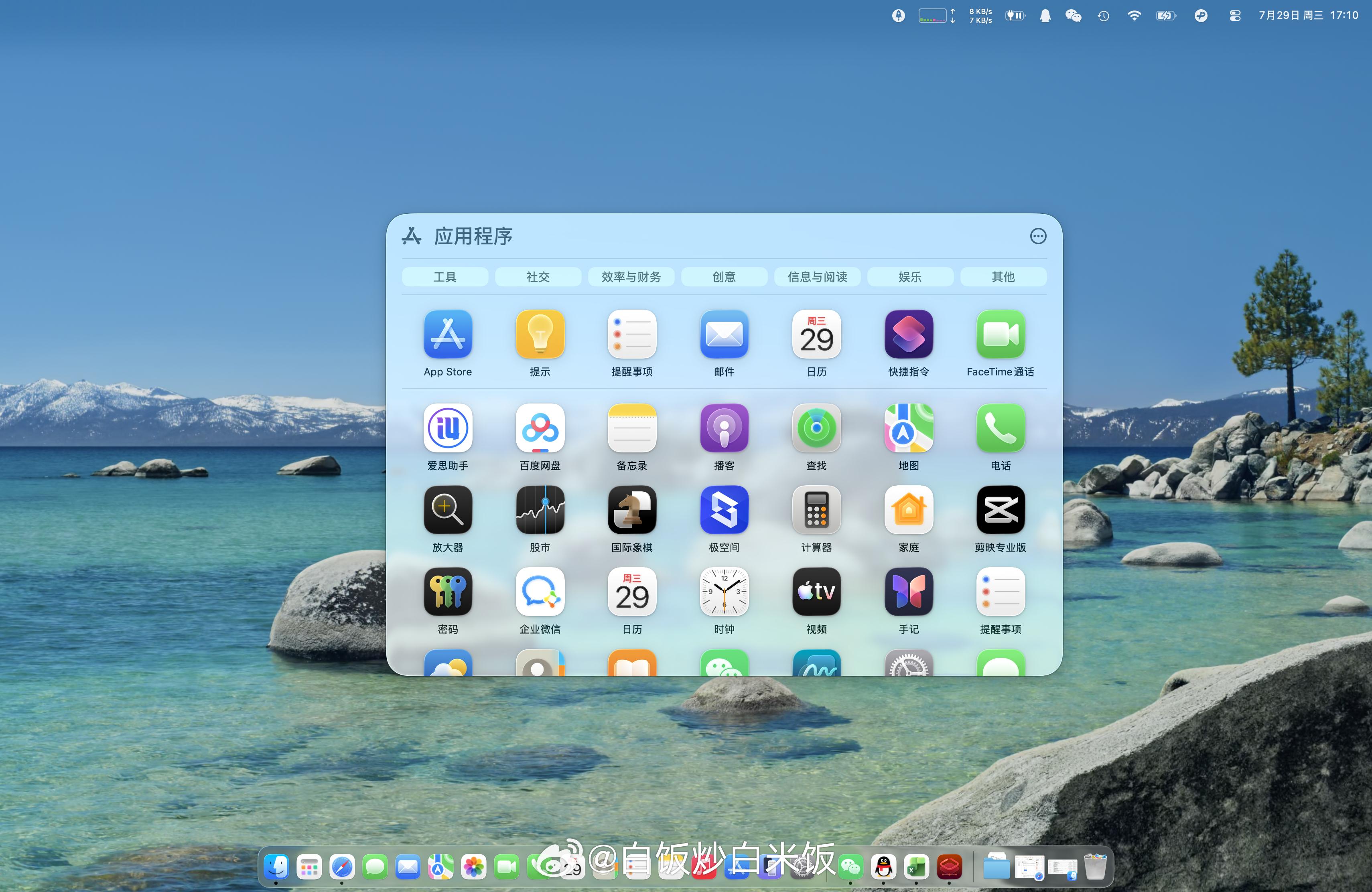Open 日历 icon beside 快捷指令
Viewport: 1372px width, 892px height.
tap(816, 334)
